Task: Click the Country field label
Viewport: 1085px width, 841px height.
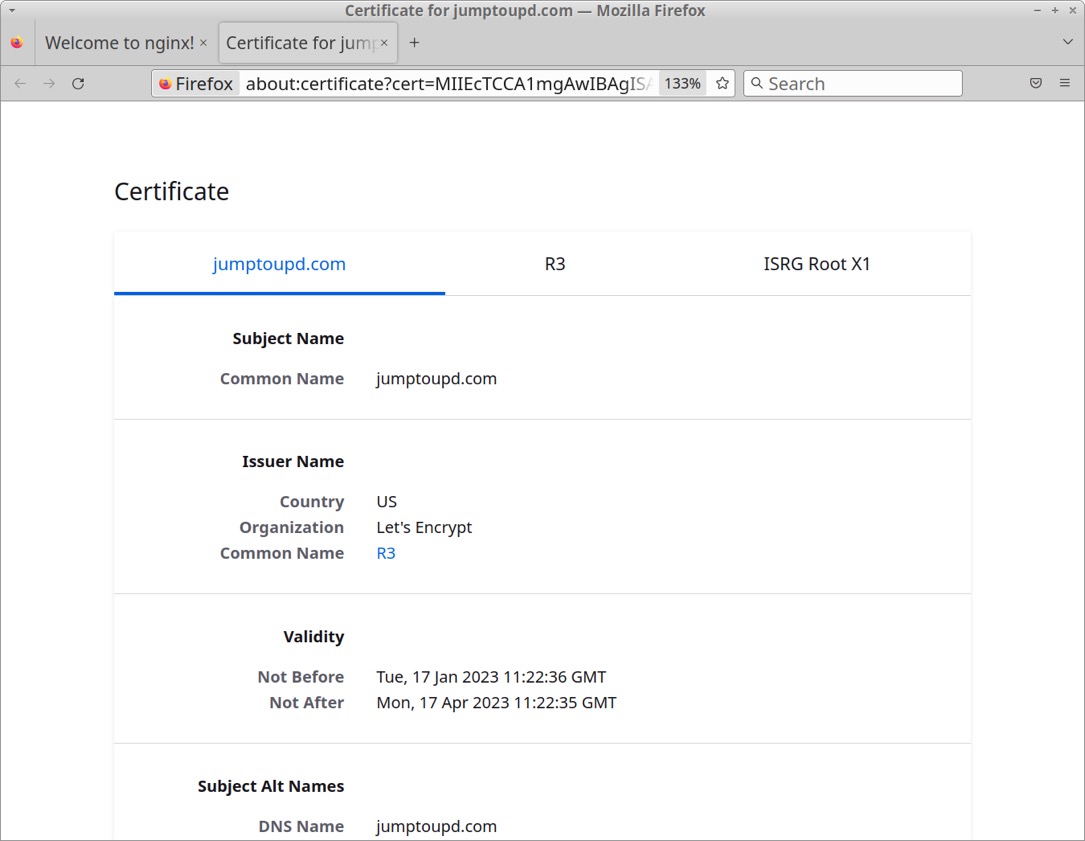Action: click(x=312, y=502)
